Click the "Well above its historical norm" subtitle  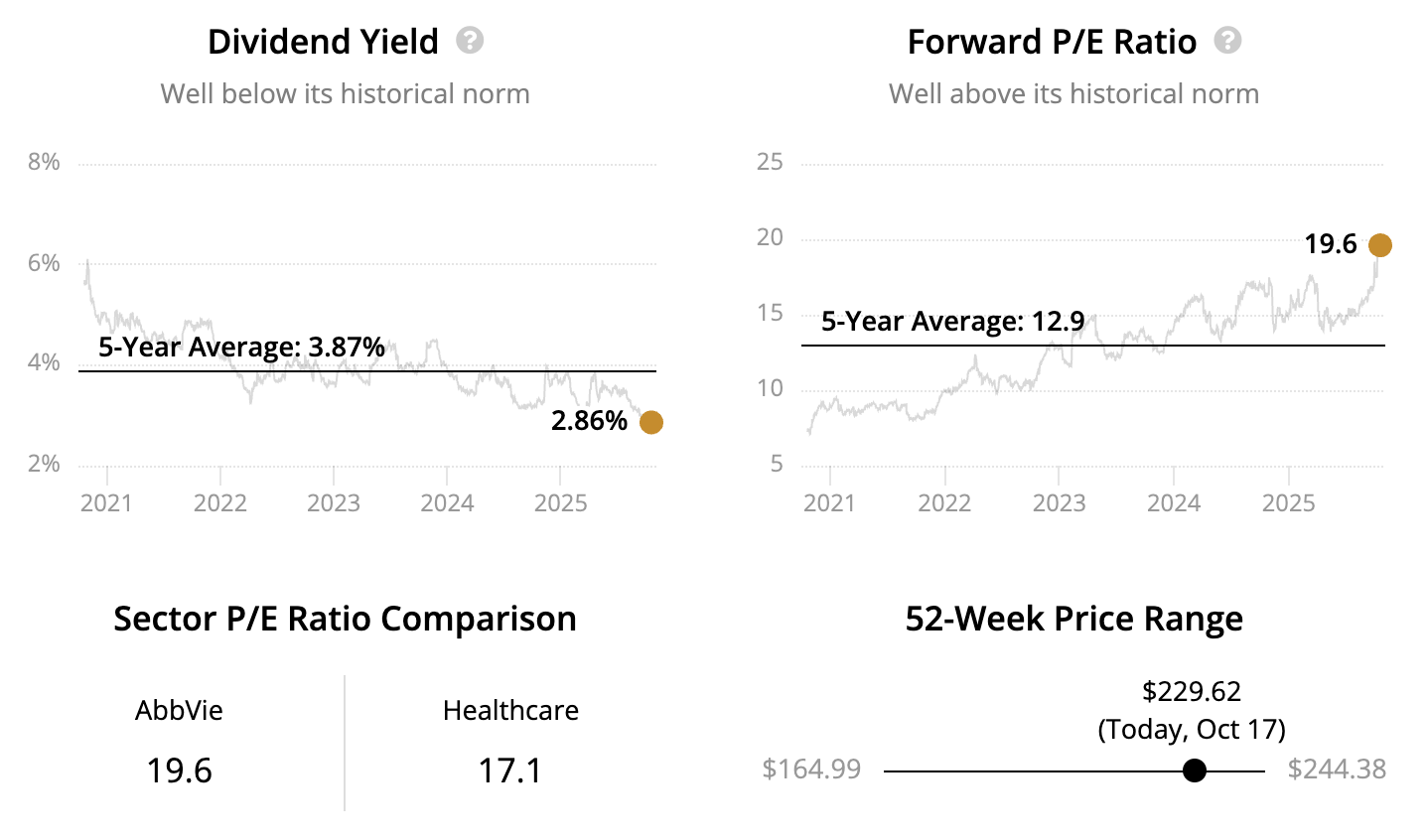1073,94
